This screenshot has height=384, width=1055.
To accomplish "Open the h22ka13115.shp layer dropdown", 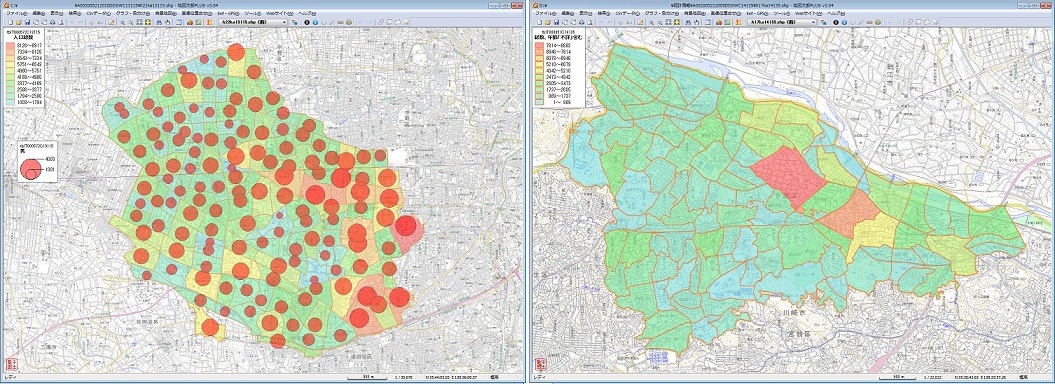I will pyautogui.click(x=253, y=22).
